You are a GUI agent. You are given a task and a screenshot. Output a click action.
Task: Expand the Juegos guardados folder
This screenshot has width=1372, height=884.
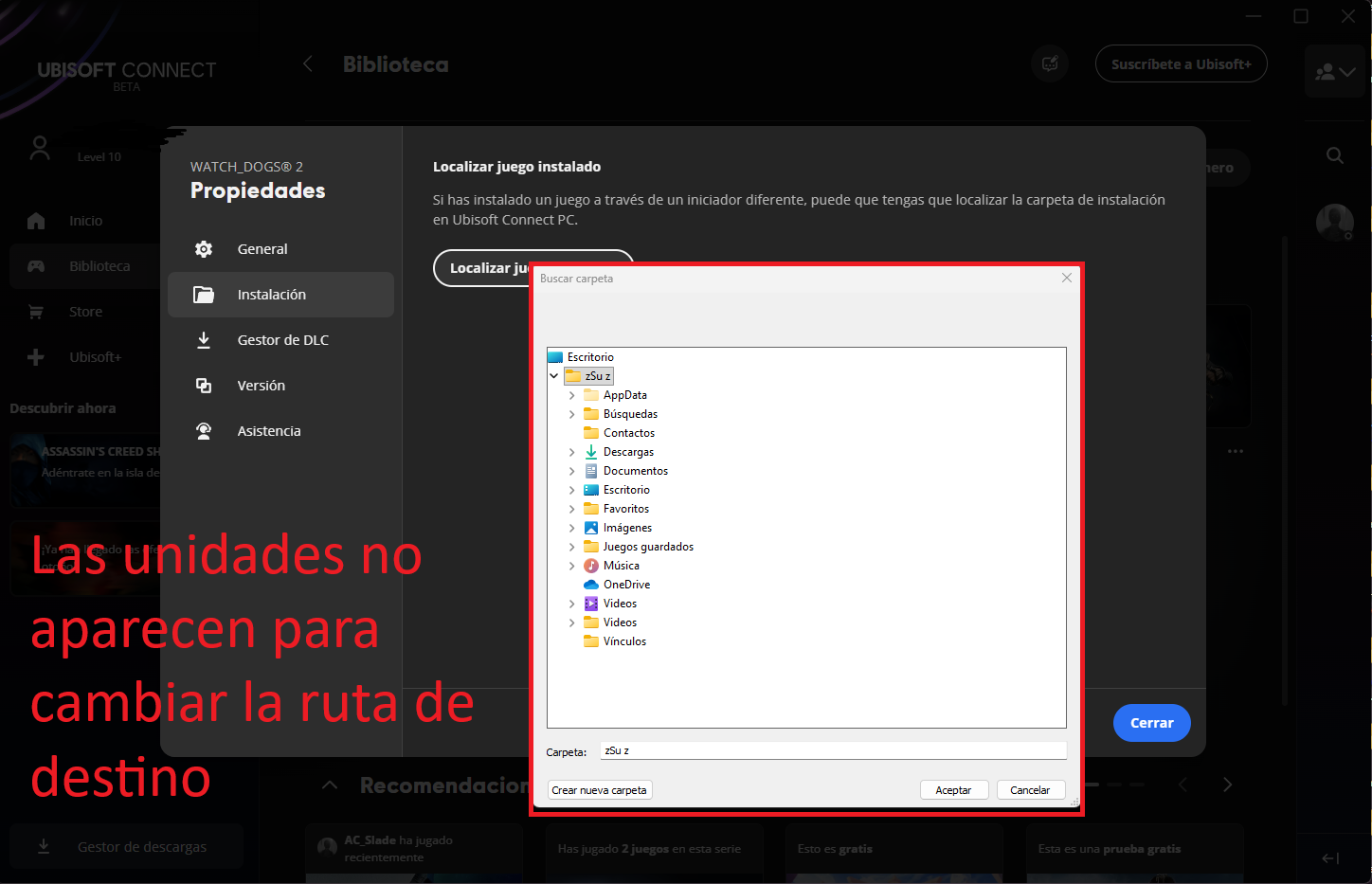click(571, 547)
